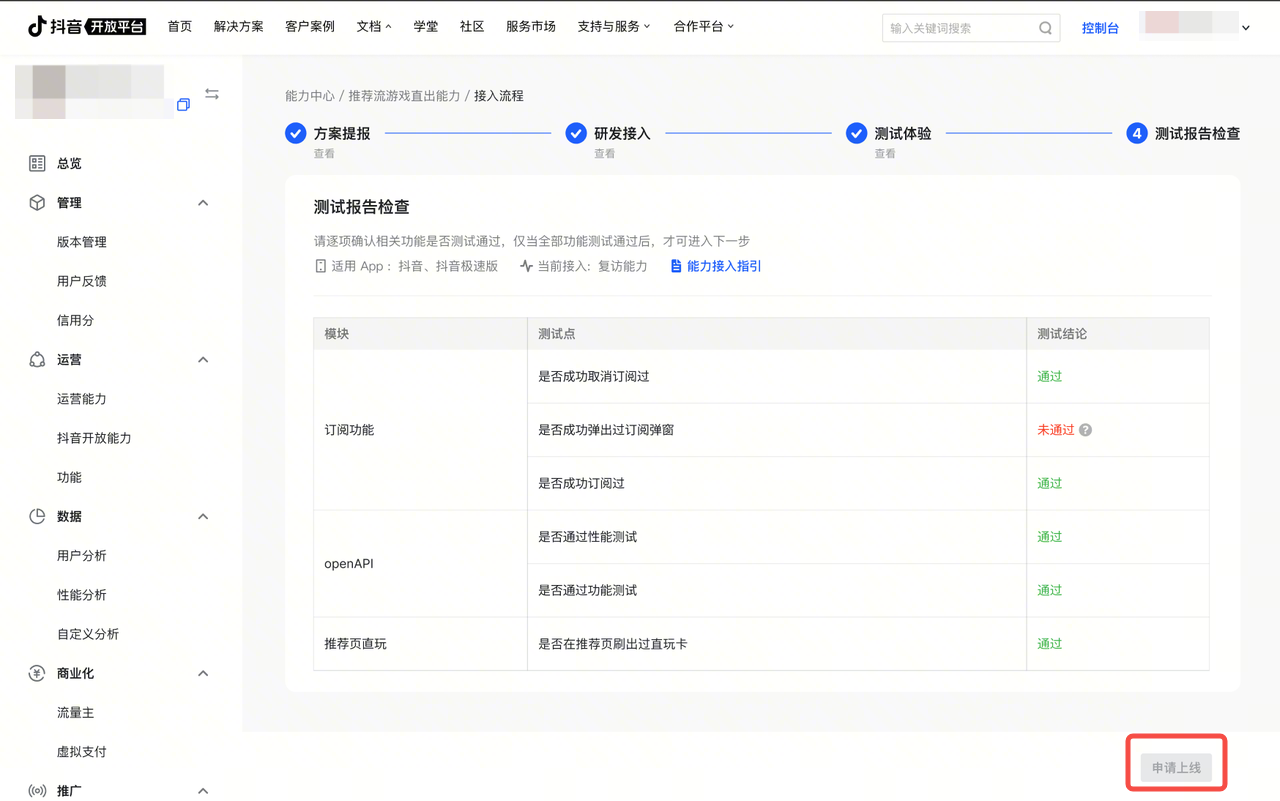This screenshot has width=1280, height=801.
Task: Select 版本管理 in the sidebar
Action: [x=82, y=242]
